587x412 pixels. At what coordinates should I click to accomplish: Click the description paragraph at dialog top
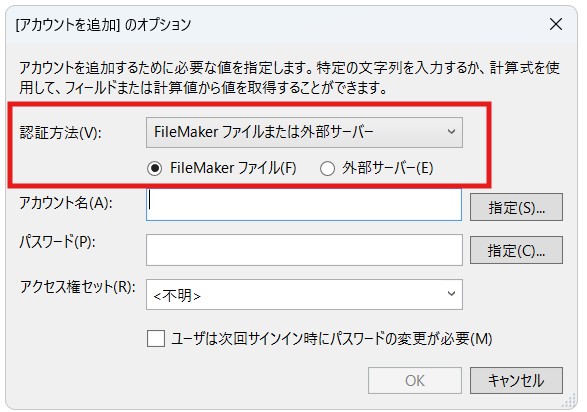289,77
